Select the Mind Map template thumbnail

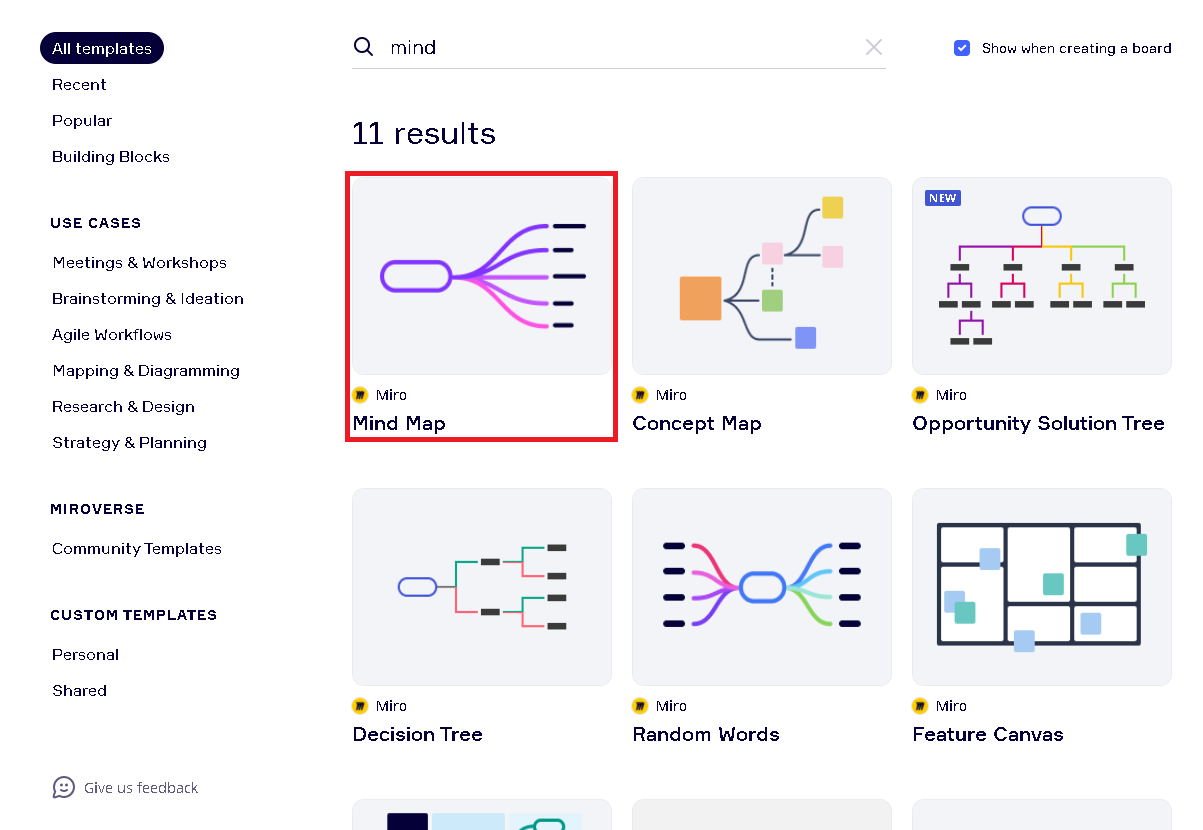pyautogui.click(x=482, y=276)
